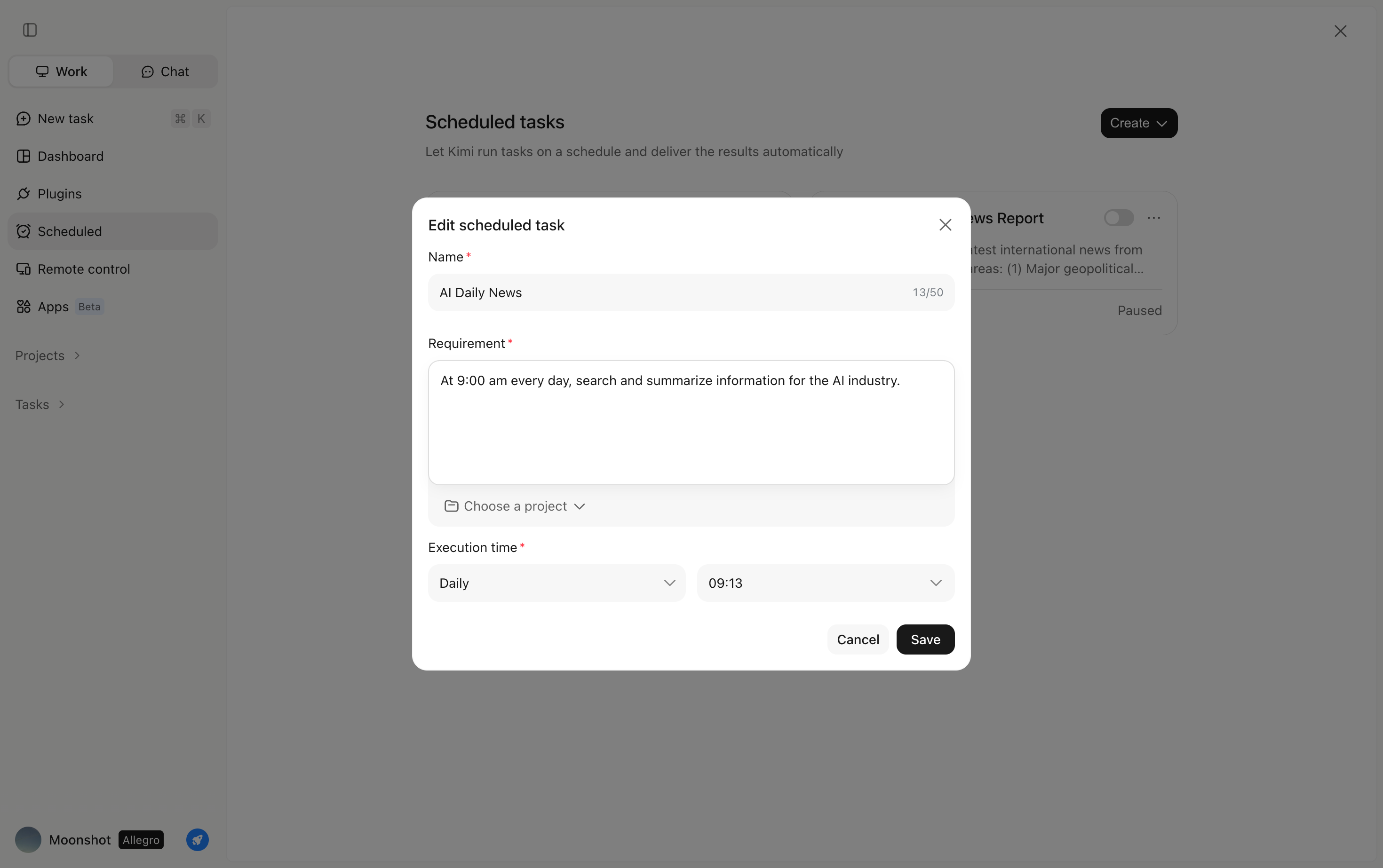
Task: Collapse the sidebar panel icon
Action: pyautogui.click(x=30, y=30)
